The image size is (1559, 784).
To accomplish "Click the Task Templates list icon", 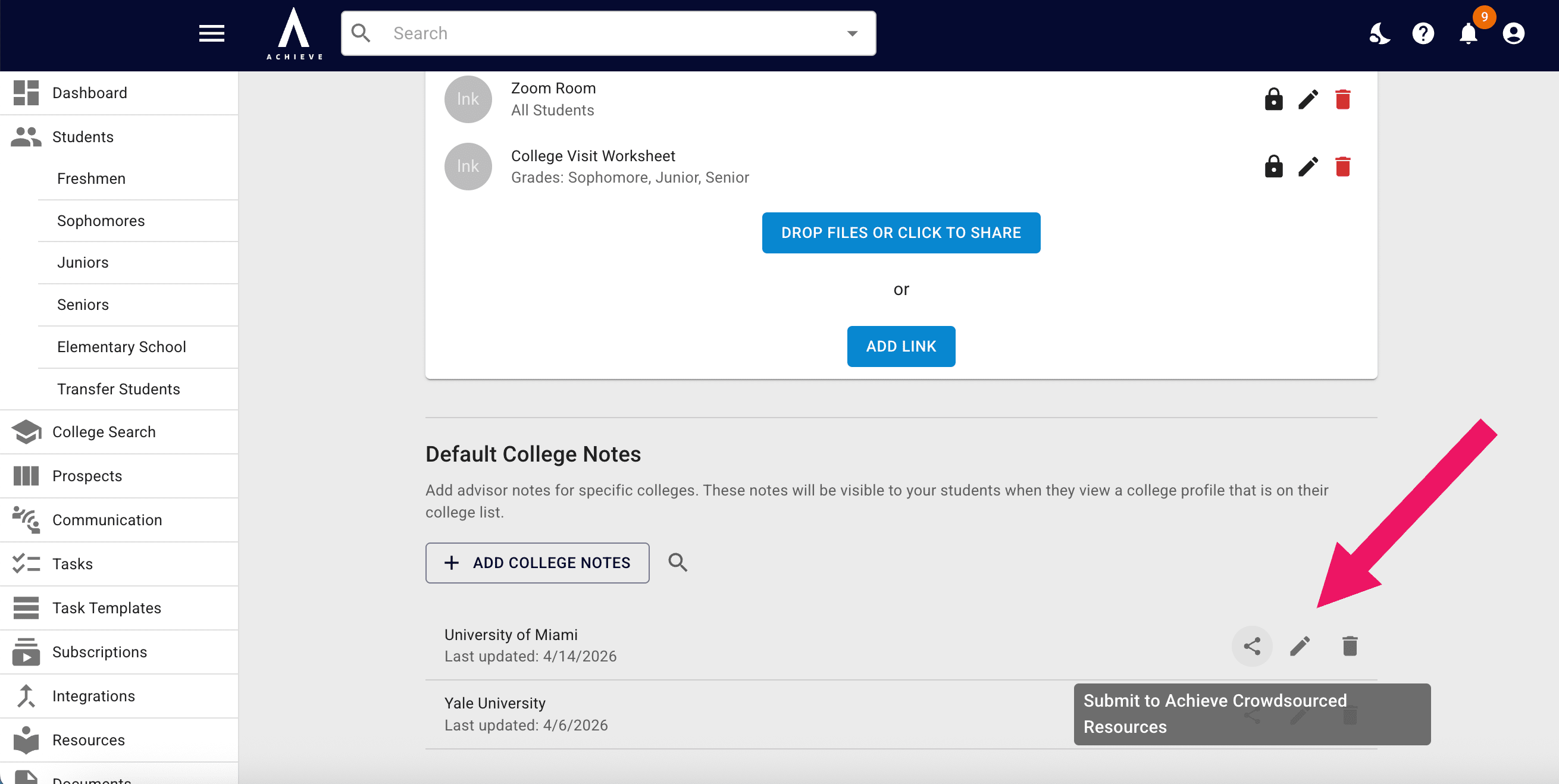I will (x=26, y=608).
